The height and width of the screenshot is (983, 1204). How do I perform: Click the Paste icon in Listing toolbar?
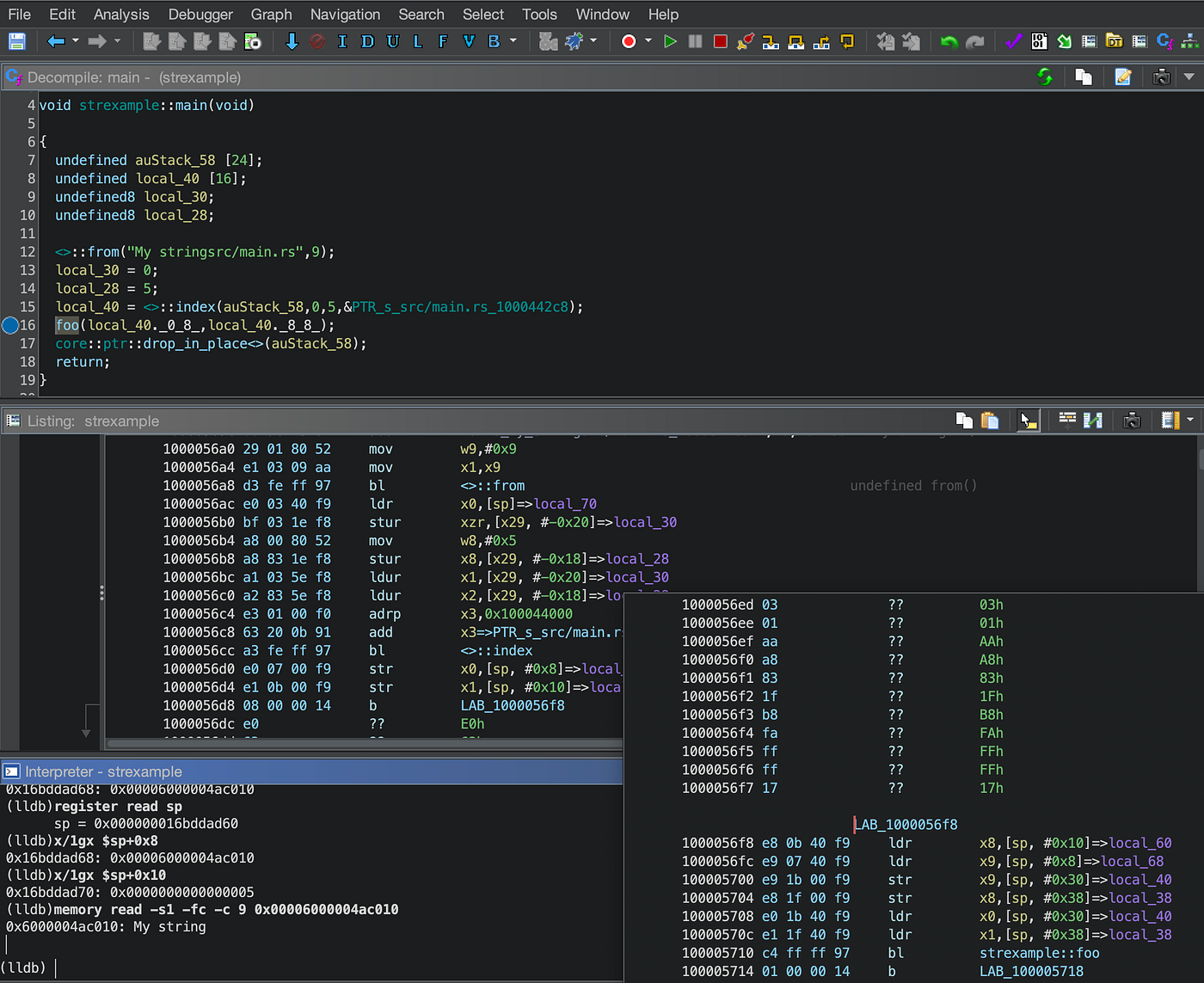pyautogui.click(x=990, y=421)
